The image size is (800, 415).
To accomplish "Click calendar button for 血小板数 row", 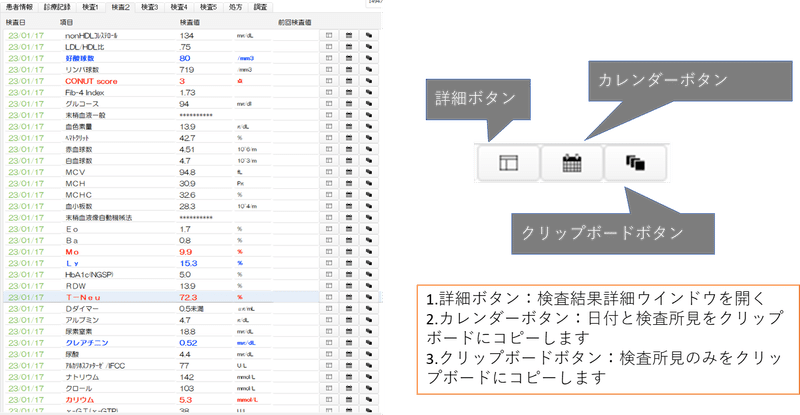I will (349, 206).
